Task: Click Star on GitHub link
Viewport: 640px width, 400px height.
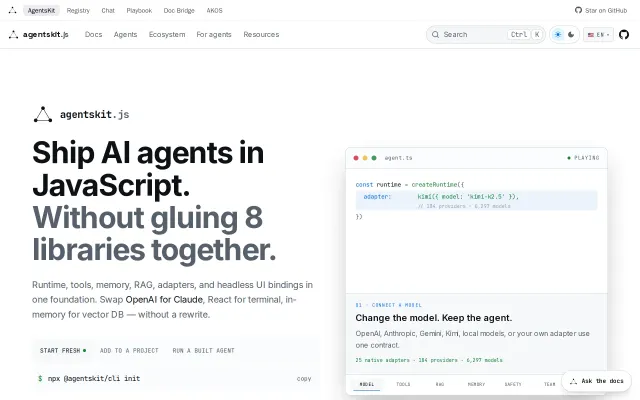Action: pos(601,10)
